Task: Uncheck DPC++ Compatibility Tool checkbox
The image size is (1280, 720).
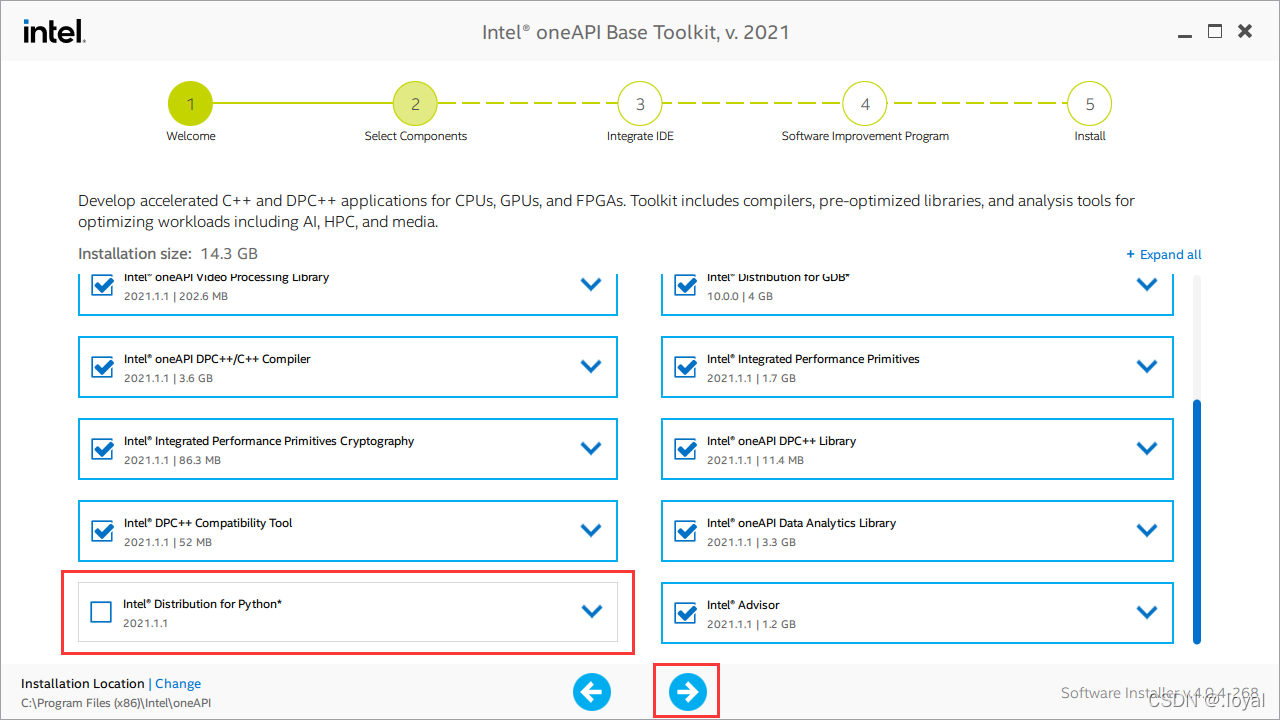Action: click(102, 531)
